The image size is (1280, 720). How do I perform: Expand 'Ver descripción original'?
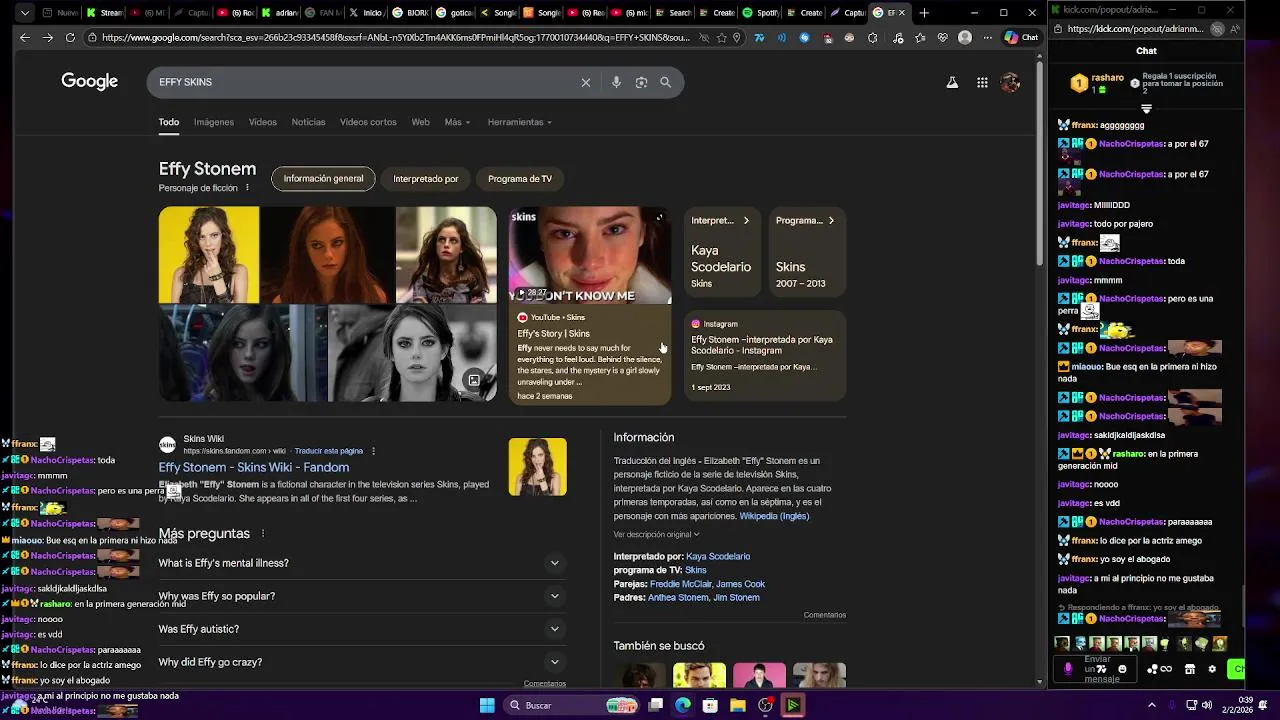(x=656, y=534)
